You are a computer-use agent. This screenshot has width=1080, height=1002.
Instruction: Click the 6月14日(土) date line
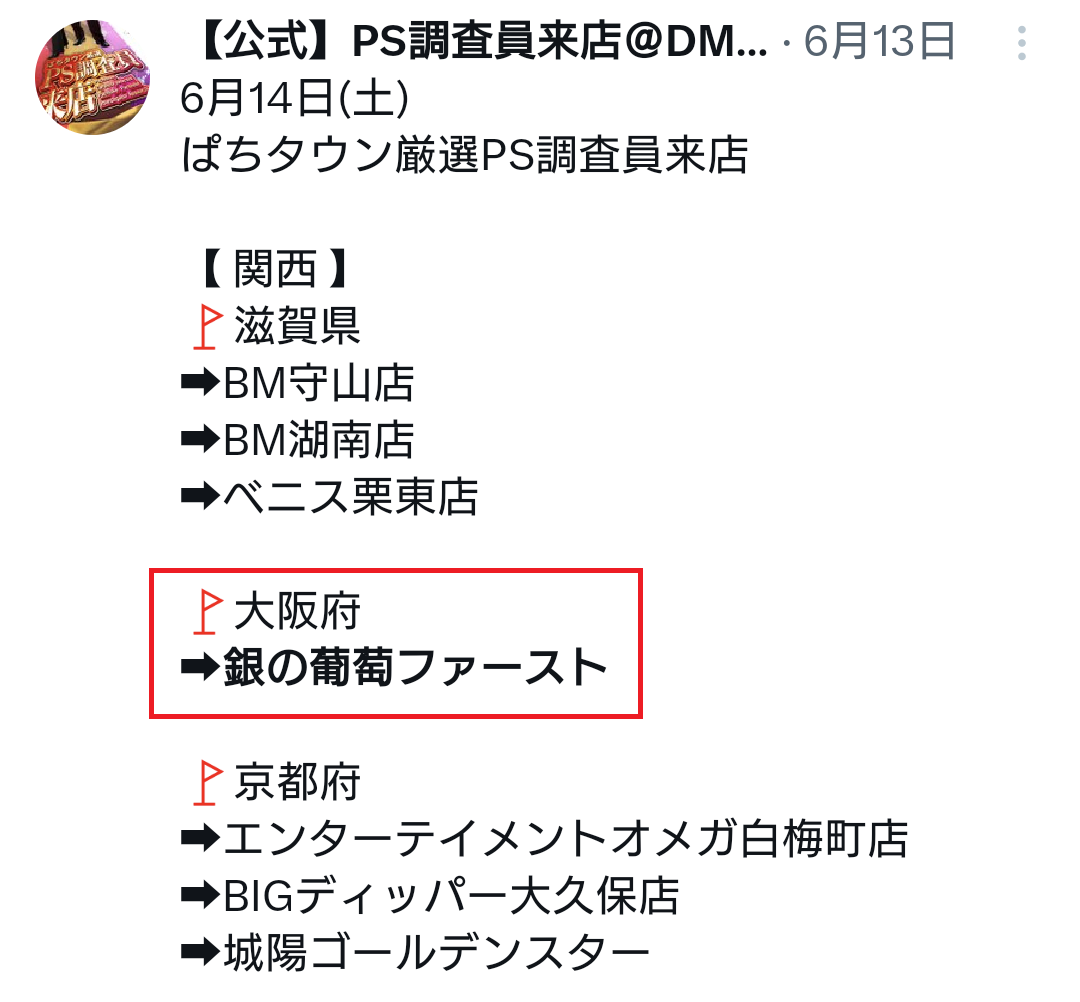coord(295,98)
